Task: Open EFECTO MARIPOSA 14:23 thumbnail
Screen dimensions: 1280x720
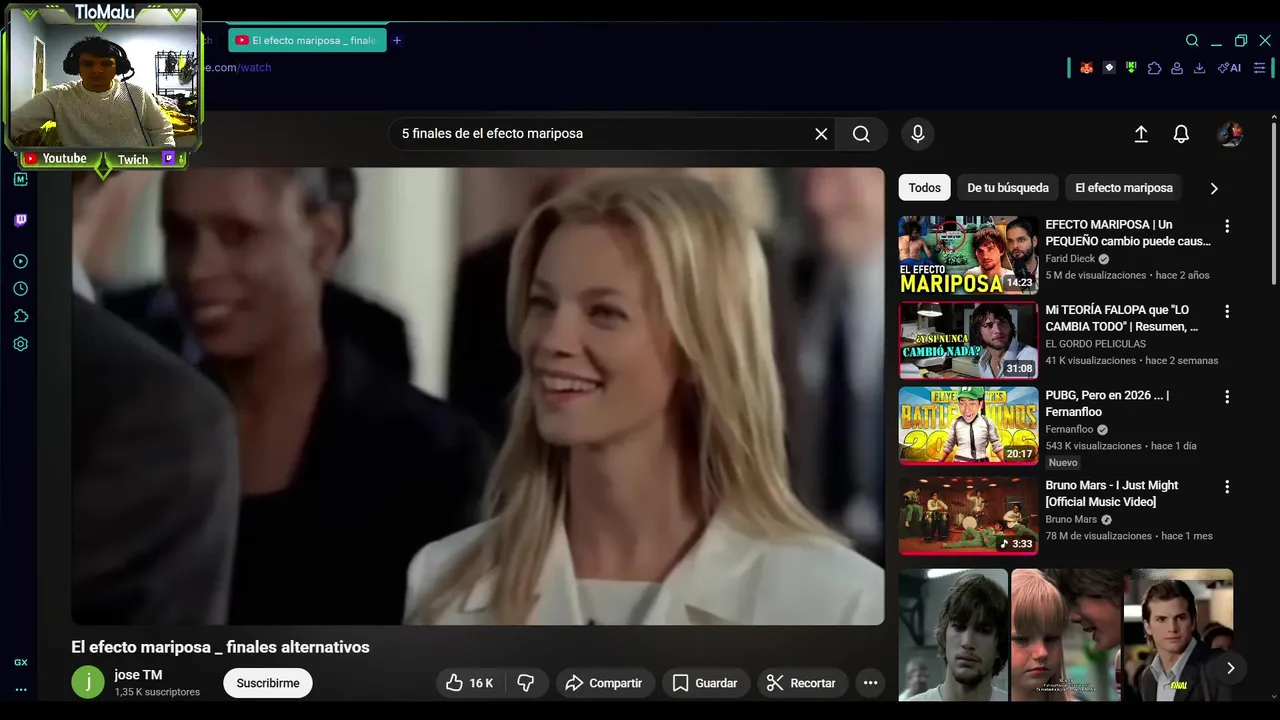Action: pos(968,255)
